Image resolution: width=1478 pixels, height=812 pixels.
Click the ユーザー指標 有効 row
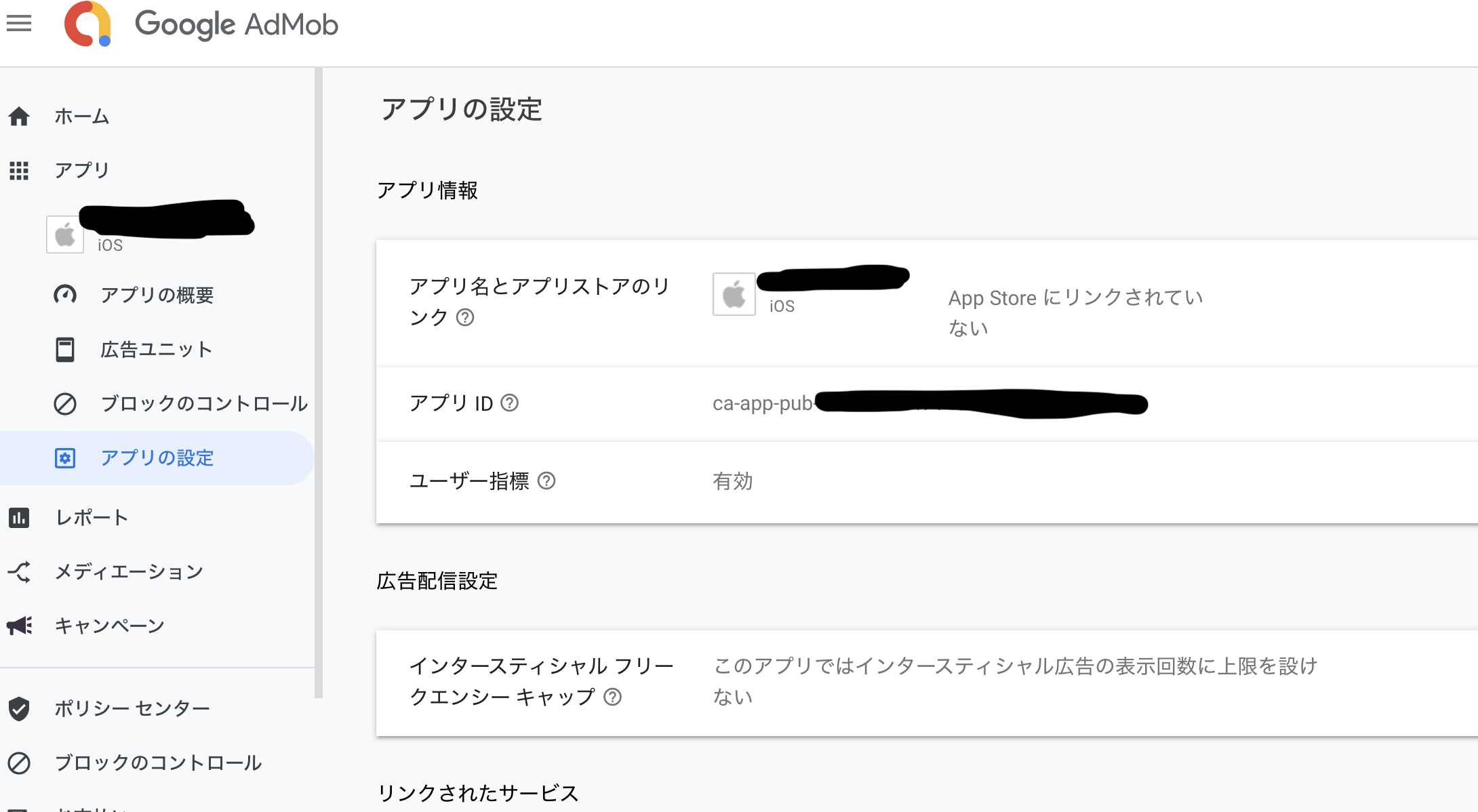tap(927, 482)
